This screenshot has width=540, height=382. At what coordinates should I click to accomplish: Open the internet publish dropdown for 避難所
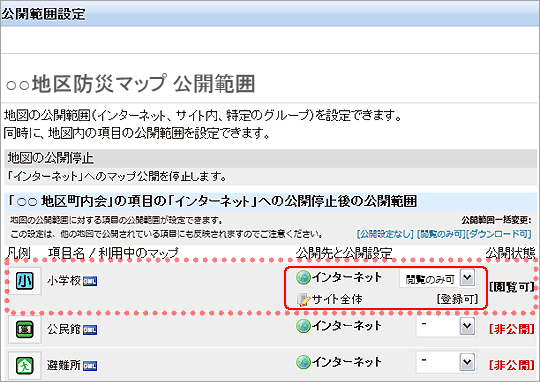tap(446, 362)
